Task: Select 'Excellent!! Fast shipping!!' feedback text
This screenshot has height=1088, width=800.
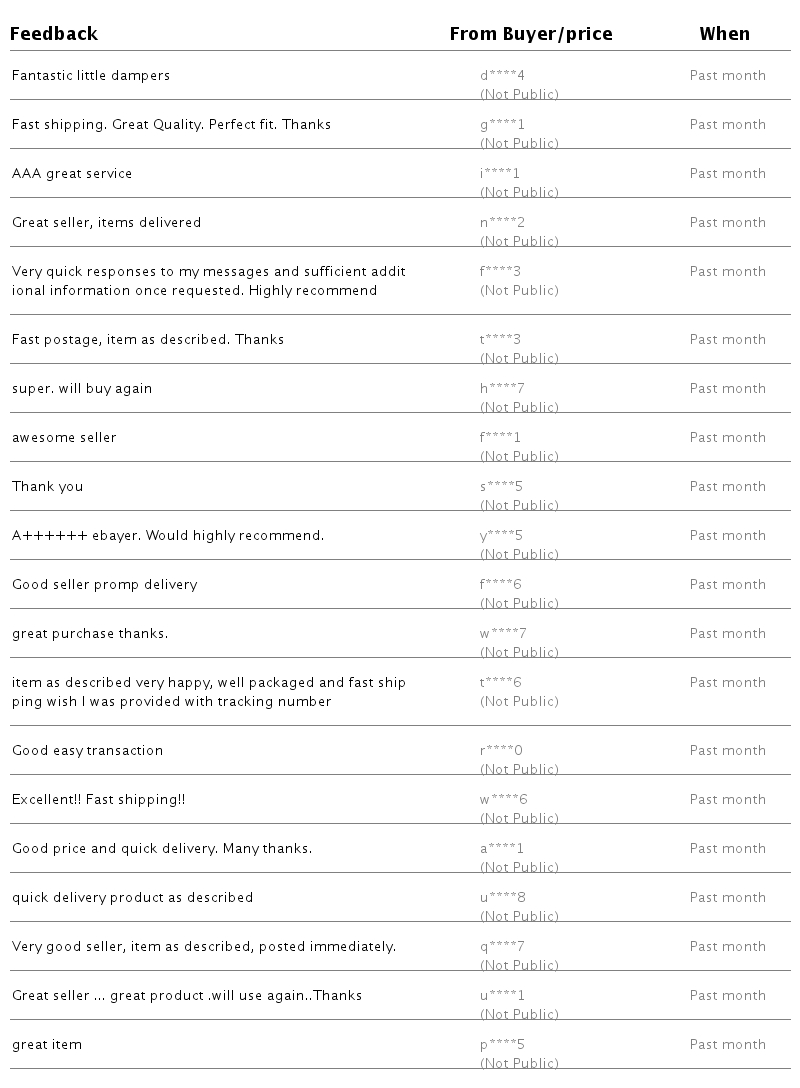Action: [x=99, y=800]
